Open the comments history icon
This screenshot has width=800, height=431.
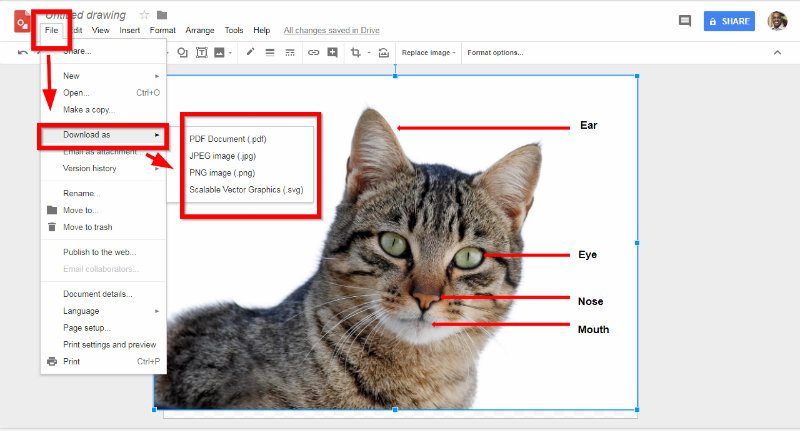click(685, 21)
